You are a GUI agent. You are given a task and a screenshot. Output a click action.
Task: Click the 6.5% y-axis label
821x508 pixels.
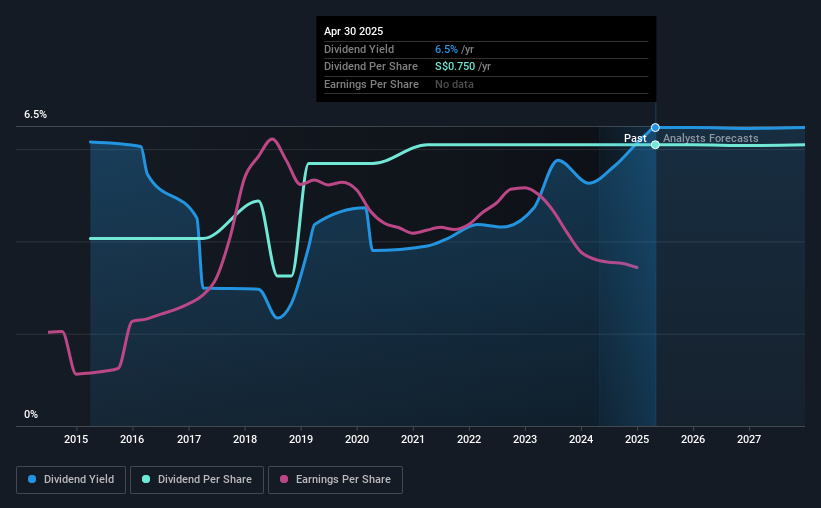pos(35,115)
